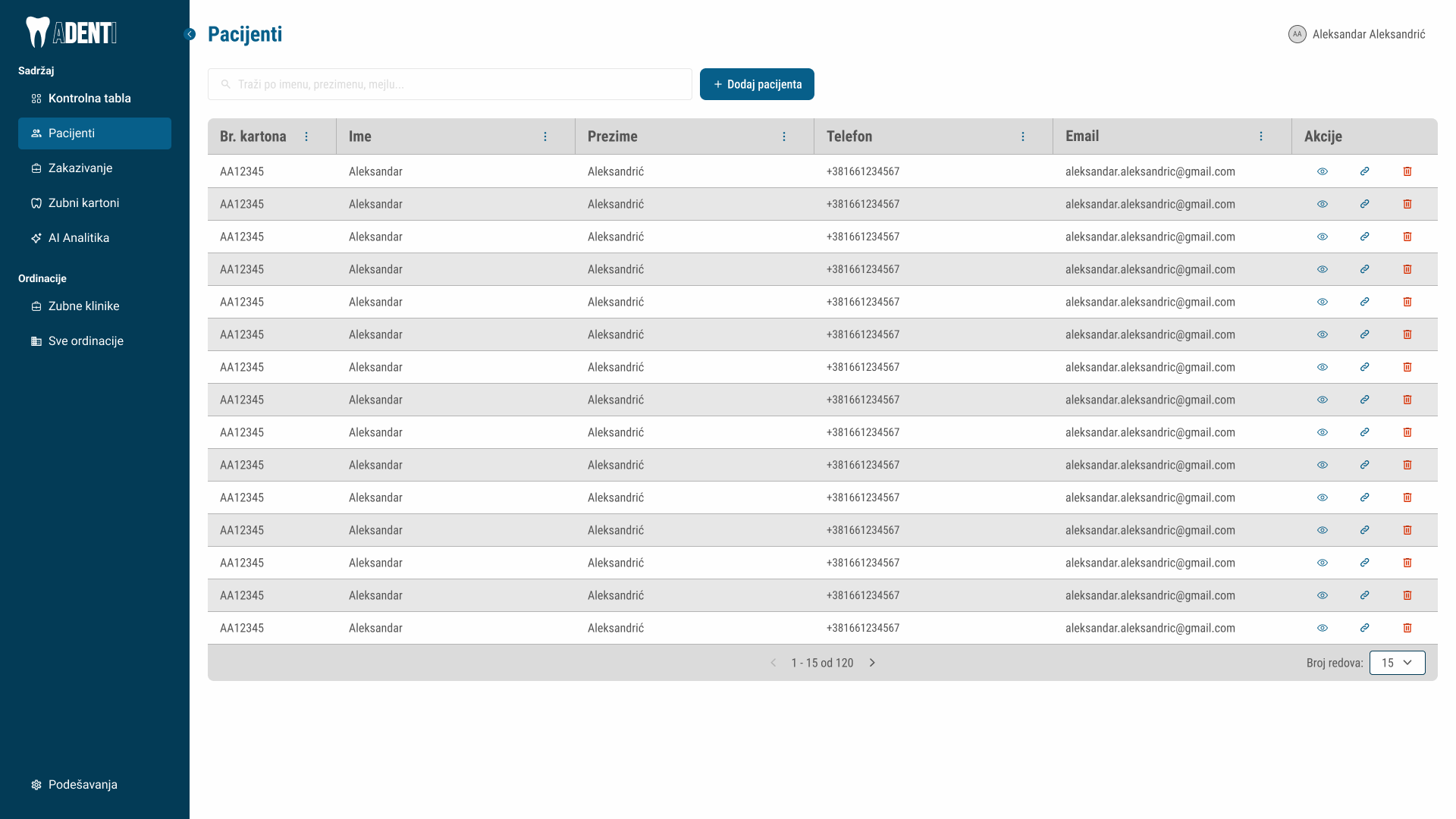The width and height of the screenshot is (1456, 819).
Task: Delete the first patient row with trash icon
Action: tap(1407, 171)
